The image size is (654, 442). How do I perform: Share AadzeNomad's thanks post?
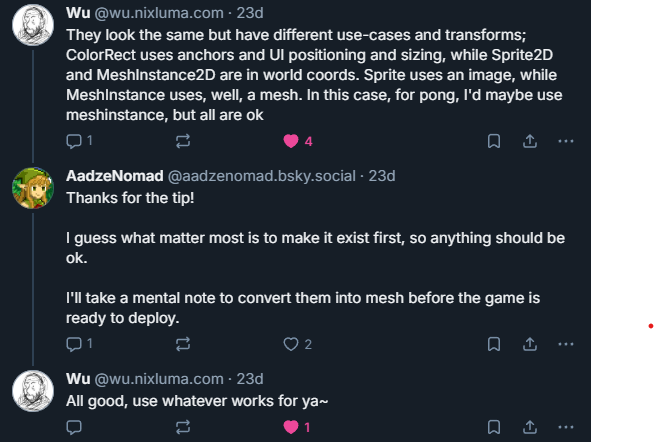(530, 344)
